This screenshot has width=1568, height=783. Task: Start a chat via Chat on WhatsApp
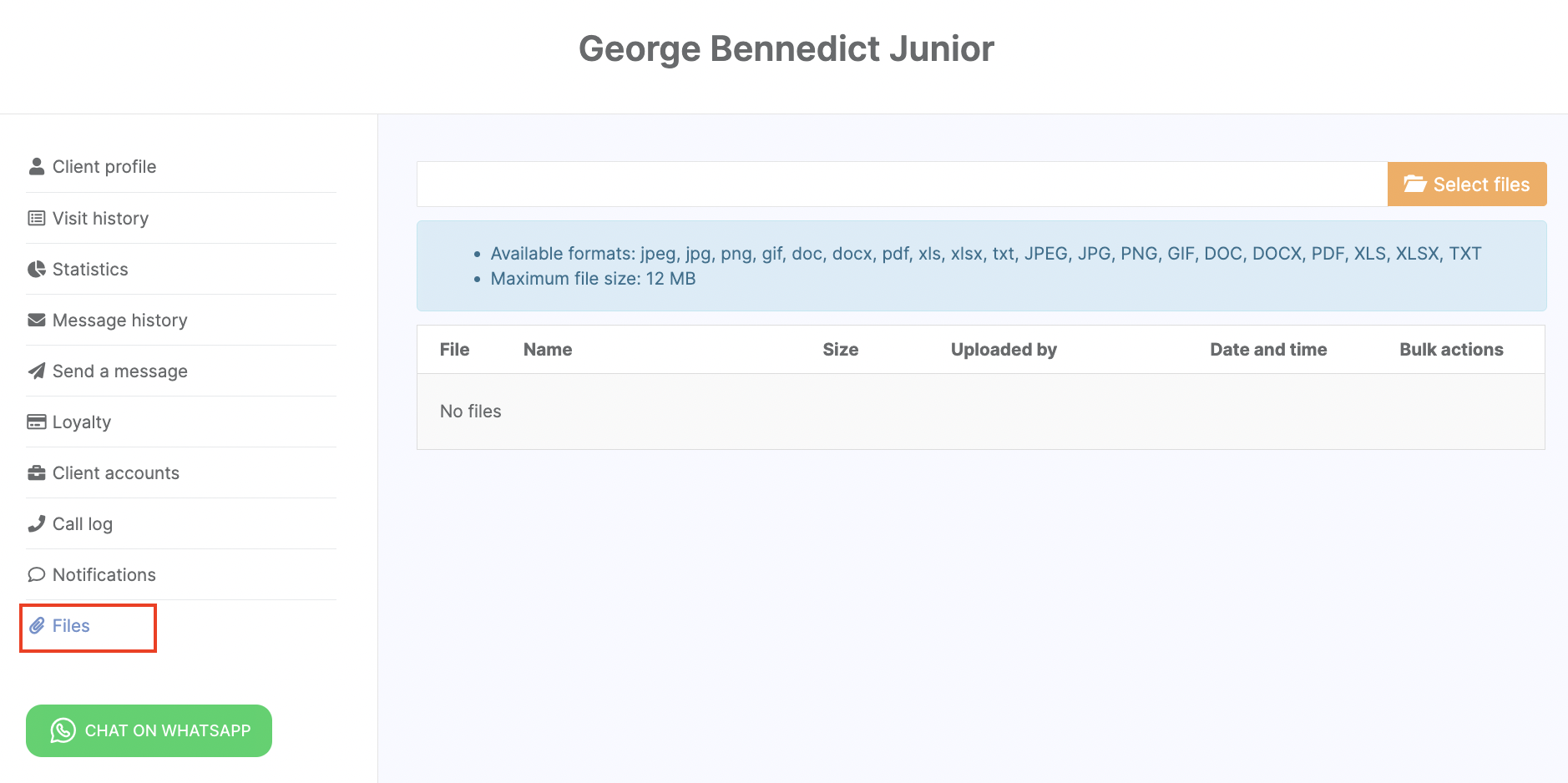(167, 730)
